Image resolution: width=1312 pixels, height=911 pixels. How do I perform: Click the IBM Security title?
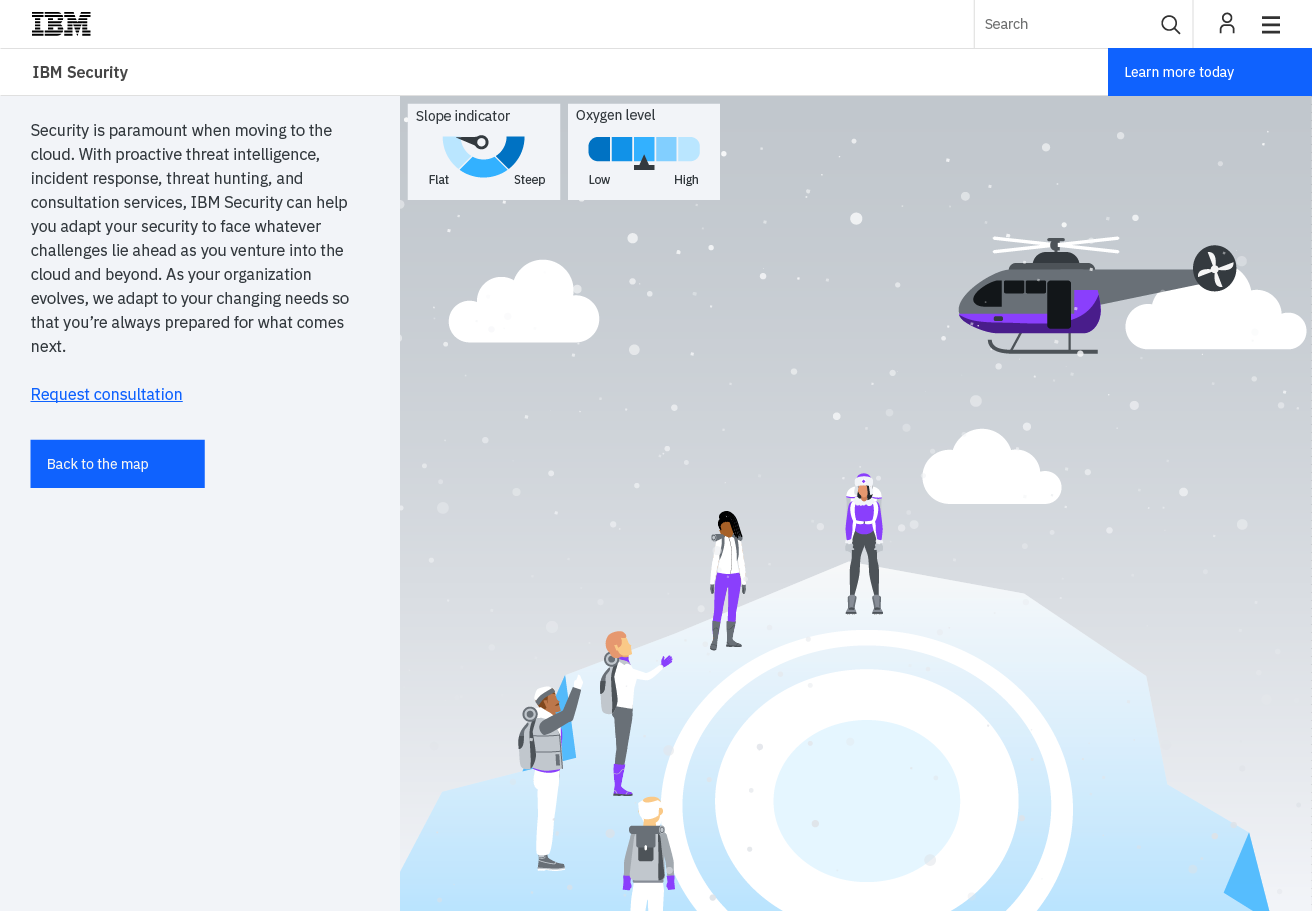point(80,72)
